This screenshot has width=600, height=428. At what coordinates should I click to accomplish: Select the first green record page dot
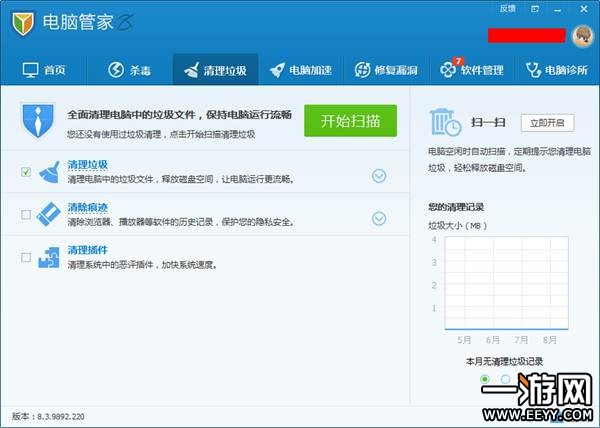pos(485,379)
